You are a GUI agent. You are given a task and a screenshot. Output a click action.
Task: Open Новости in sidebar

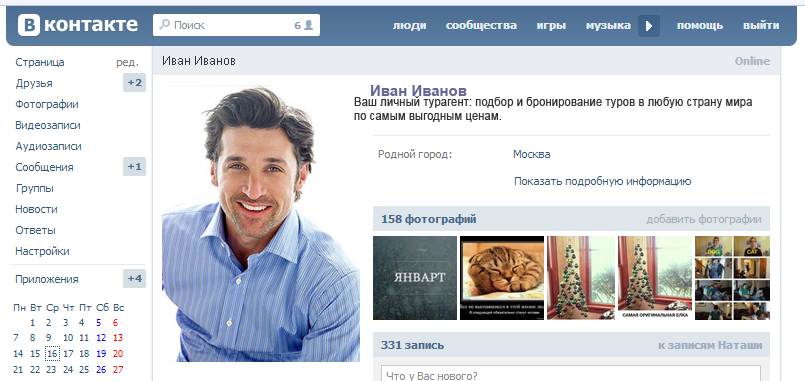tap(36, 209)
